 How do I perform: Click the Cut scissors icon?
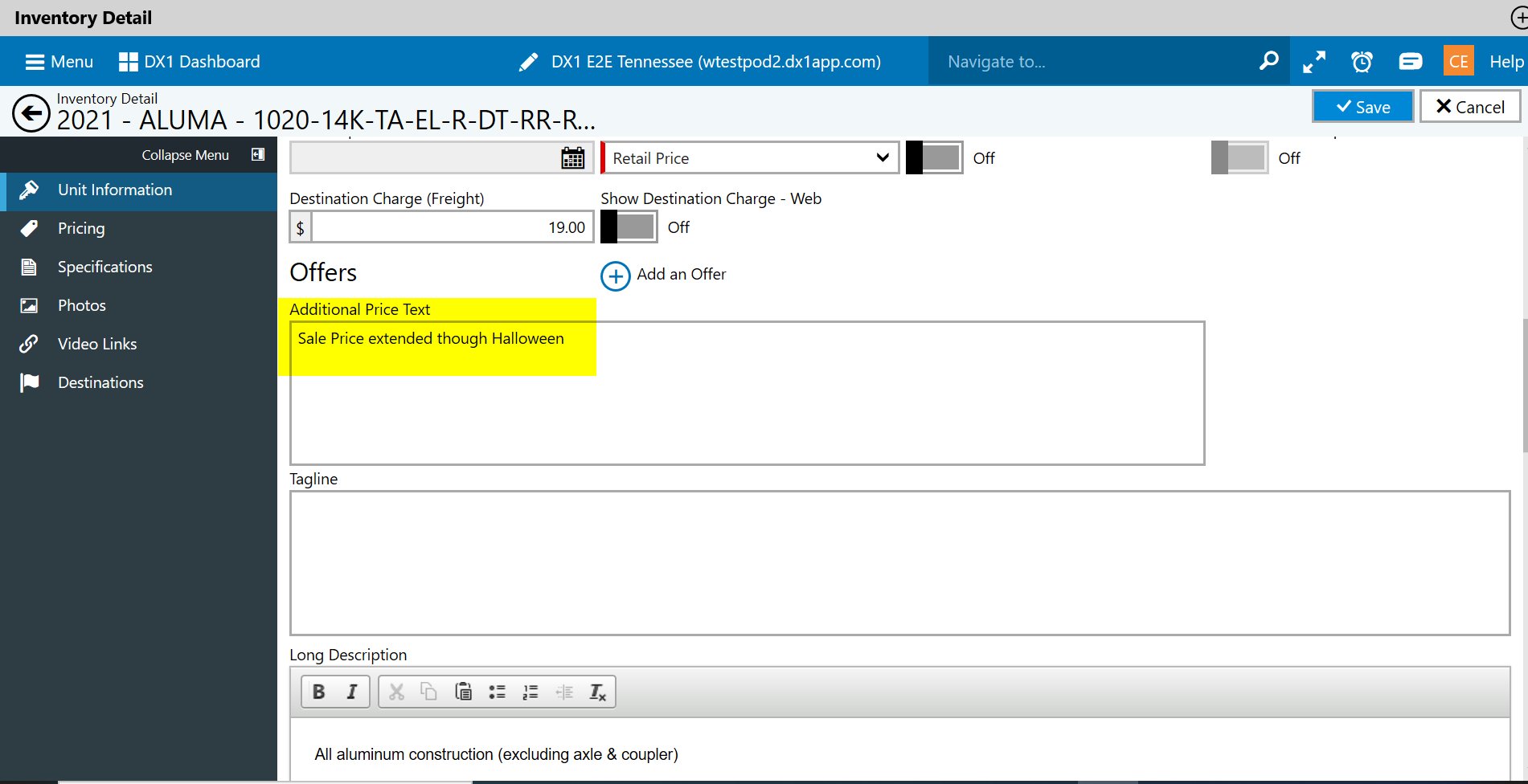click(x=396, y=692)
